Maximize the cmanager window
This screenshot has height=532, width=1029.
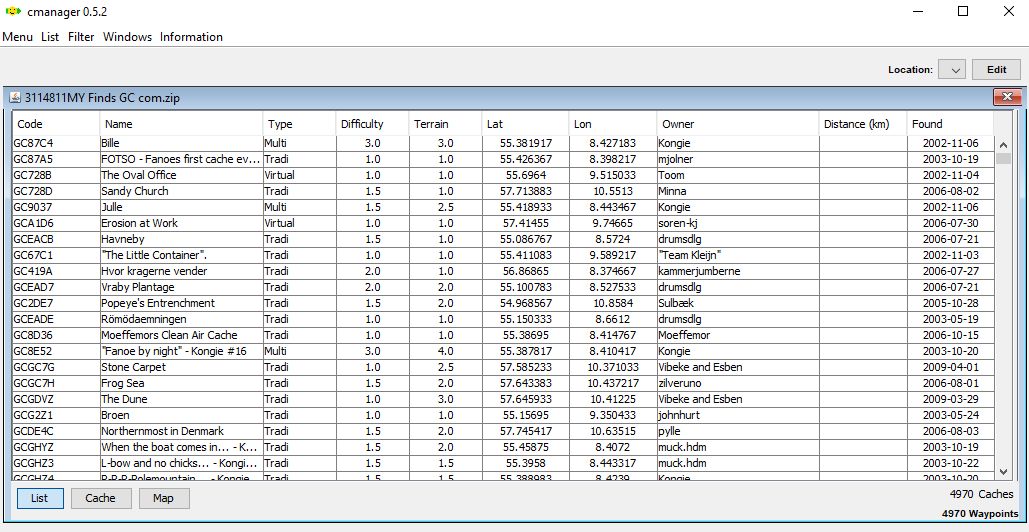(x=963, y=11)
